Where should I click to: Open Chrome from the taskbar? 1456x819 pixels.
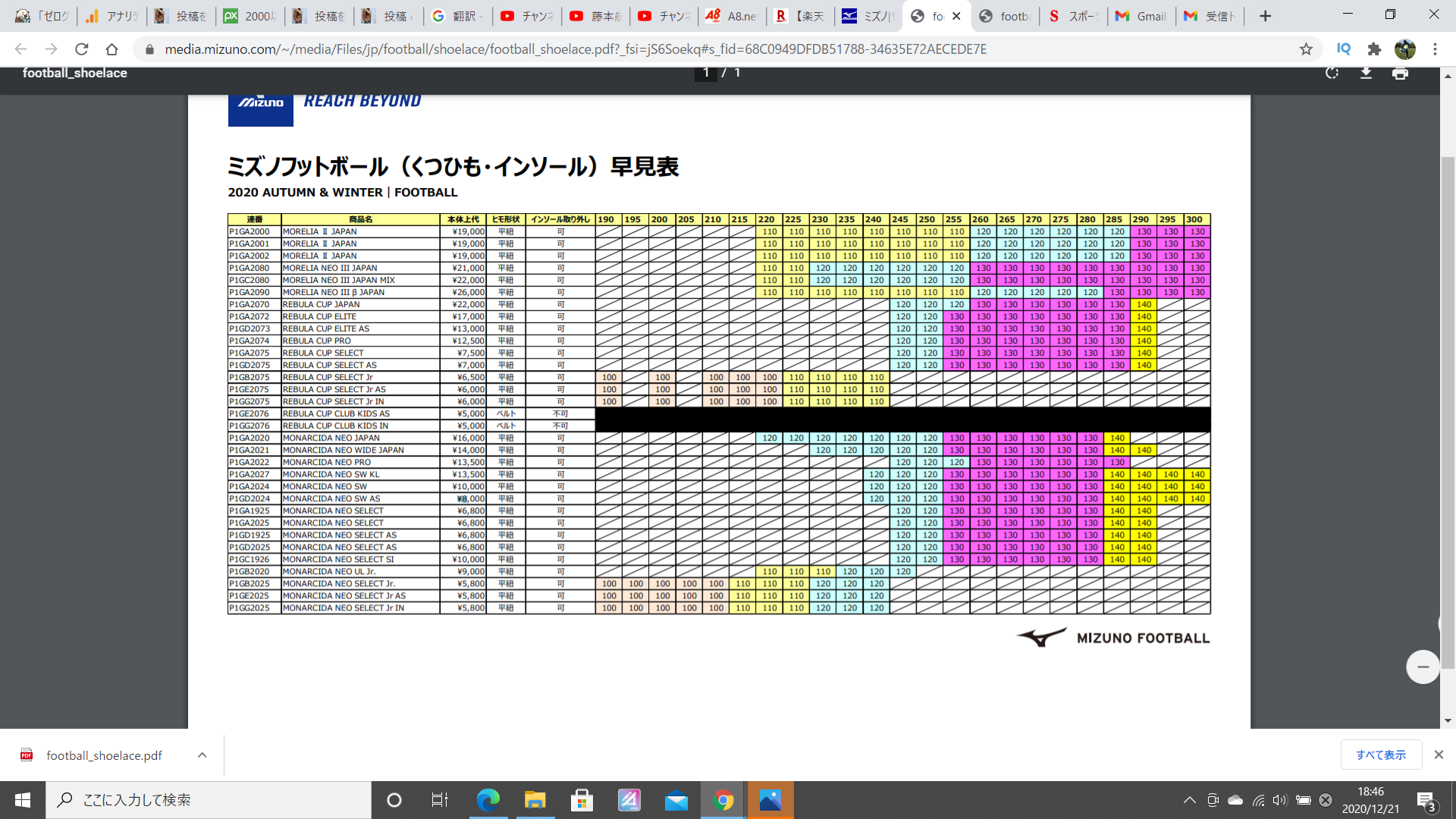click(723, 800)
